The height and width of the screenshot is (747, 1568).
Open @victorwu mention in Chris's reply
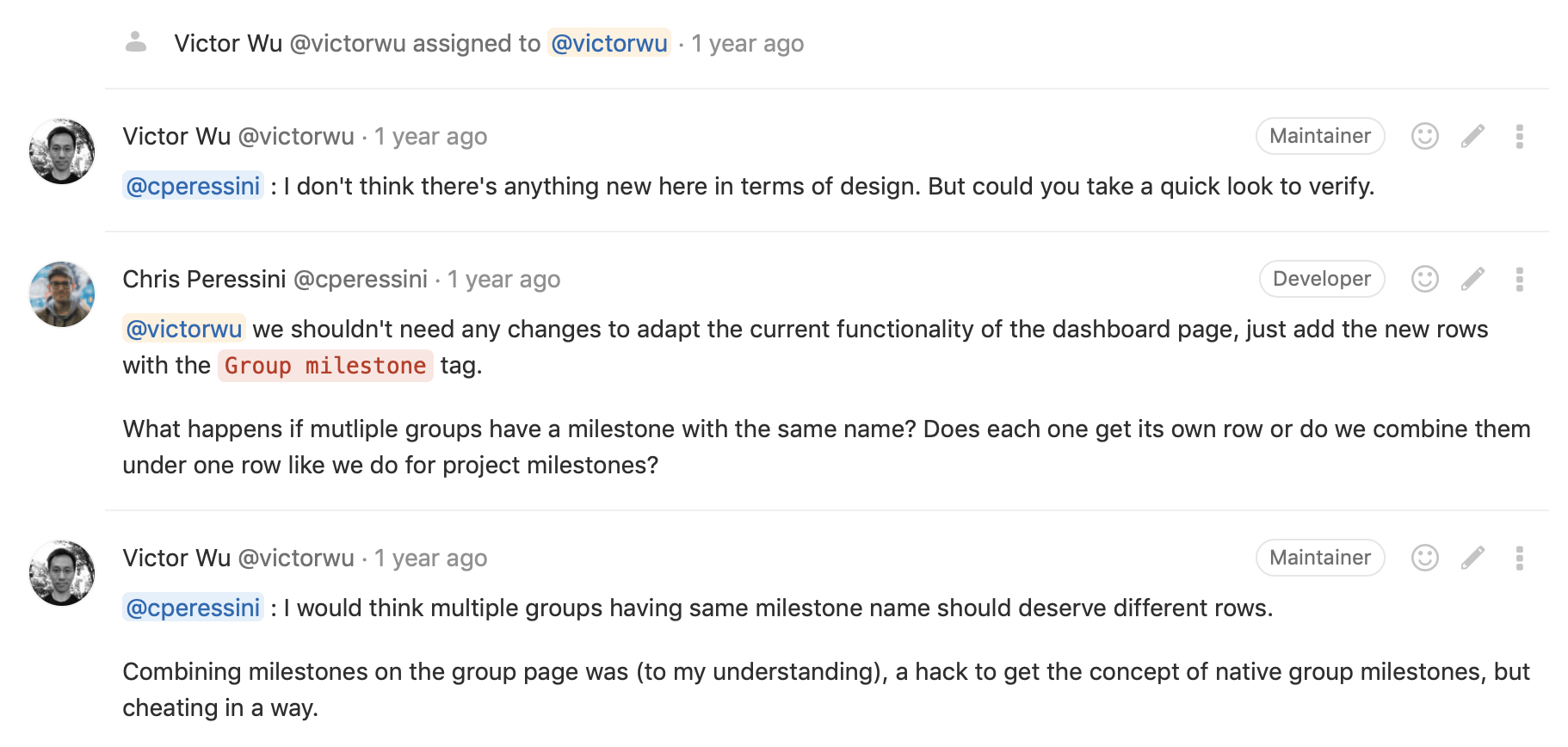[183, 329]
